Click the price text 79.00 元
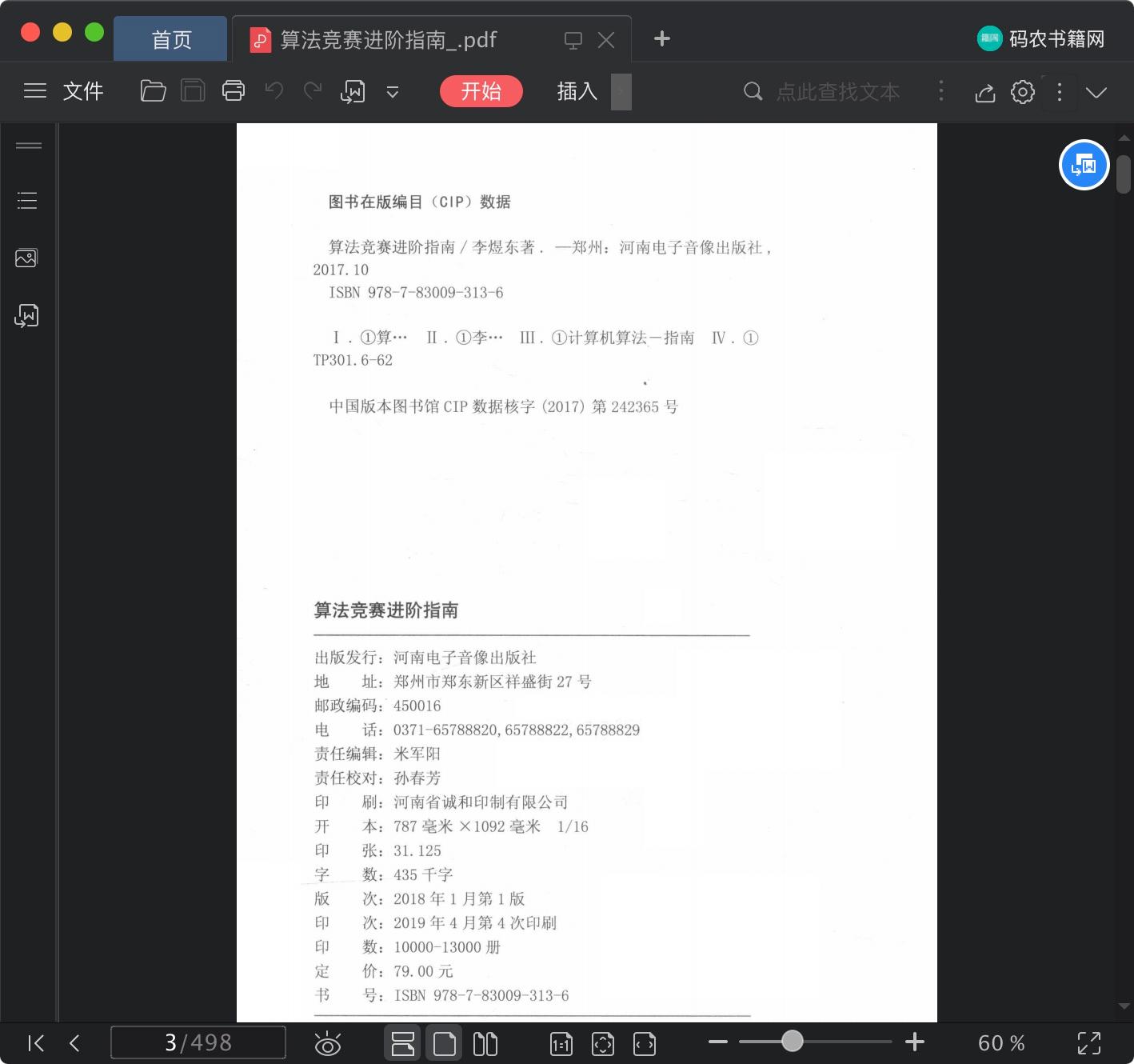1134x1064 pixels. point(423,971)
